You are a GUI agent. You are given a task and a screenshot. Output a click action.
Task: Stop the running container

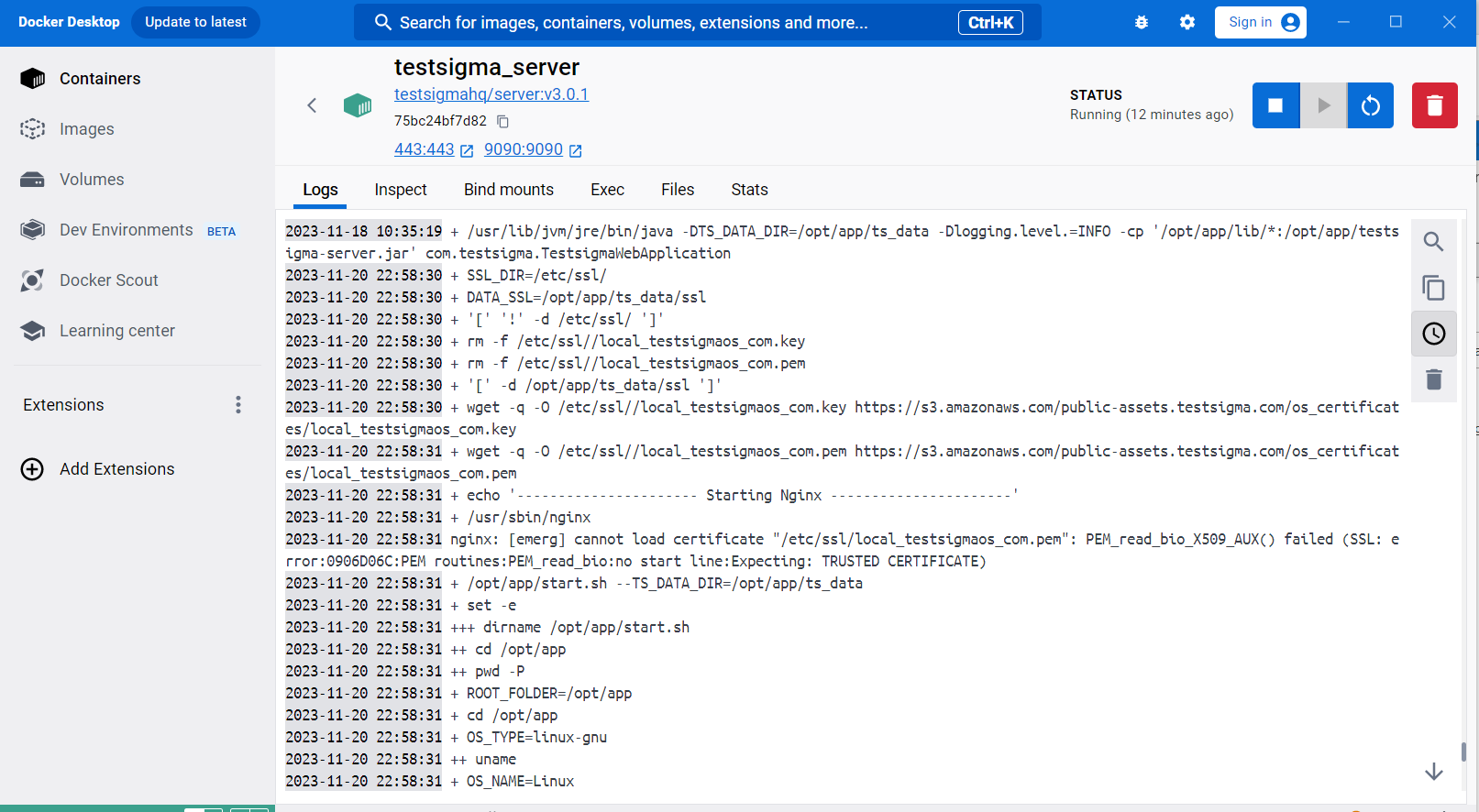point(1275,105)
